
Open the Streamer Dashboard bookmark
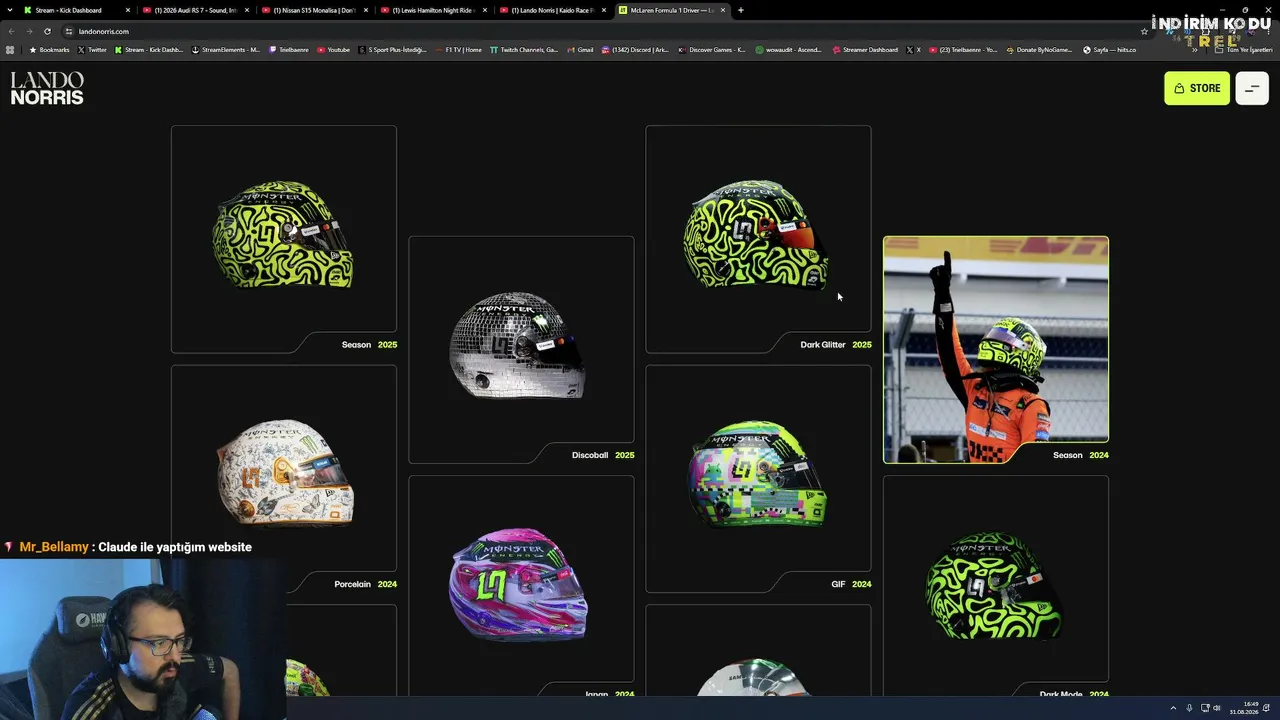tap(865, 50)
